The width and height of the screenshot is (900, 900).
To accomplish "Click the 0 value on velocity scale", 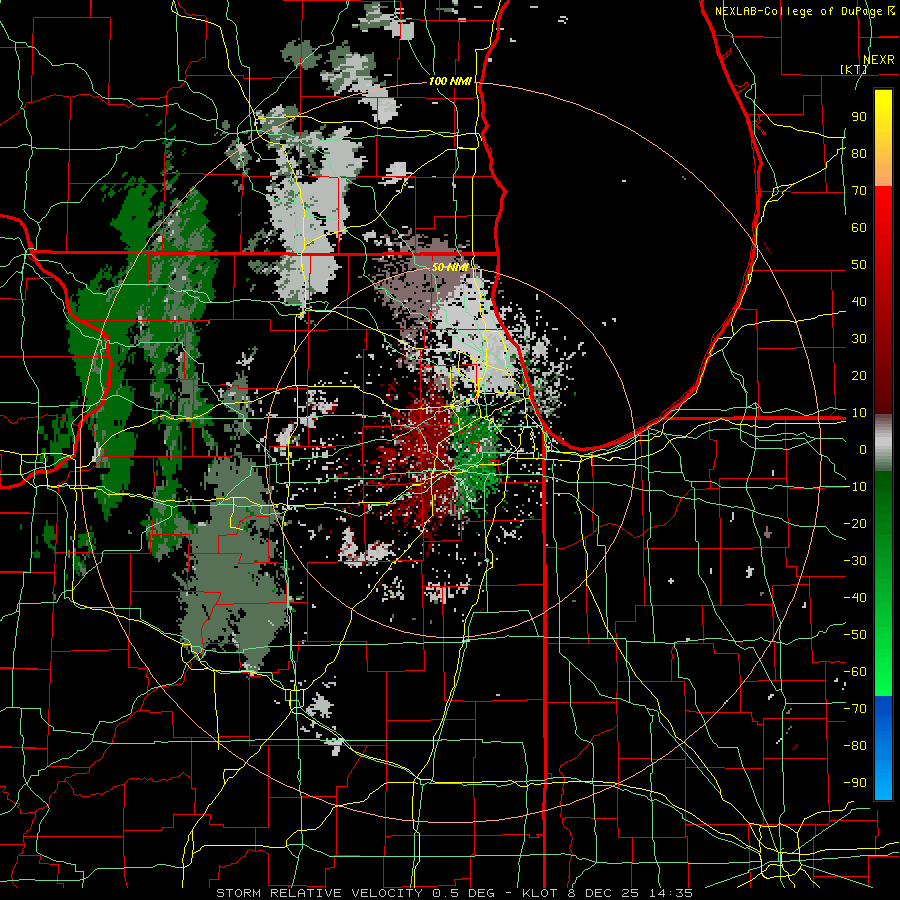I will pyautogui.click(x=863, y=449).
